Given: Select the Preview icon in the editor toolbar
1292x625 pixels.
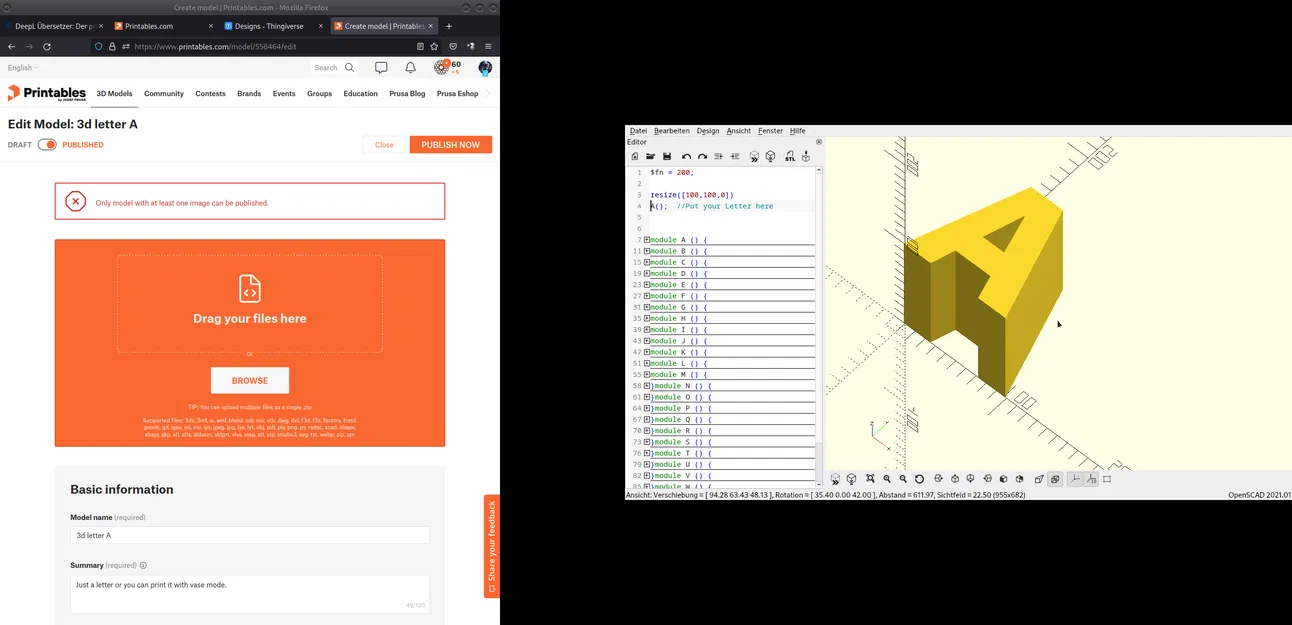Looking at the screenshot, I should click(x=752, y=156).
